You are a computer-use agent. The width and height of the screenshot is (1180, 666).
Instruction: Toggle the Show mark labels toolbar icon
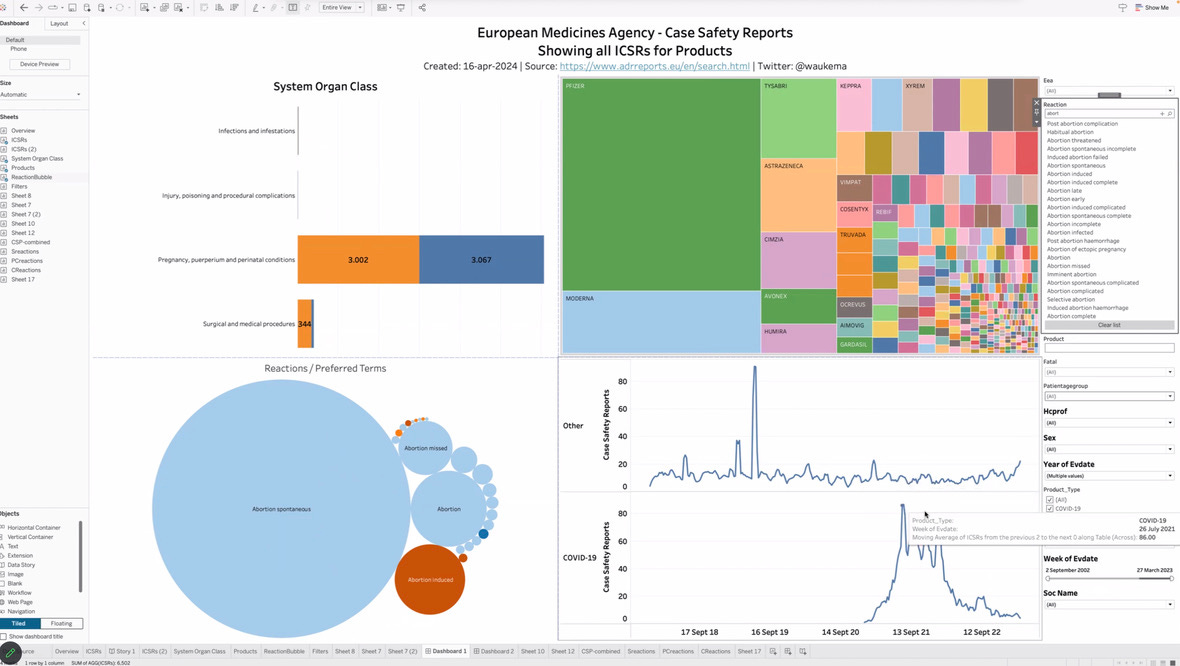tap(293, 8)
